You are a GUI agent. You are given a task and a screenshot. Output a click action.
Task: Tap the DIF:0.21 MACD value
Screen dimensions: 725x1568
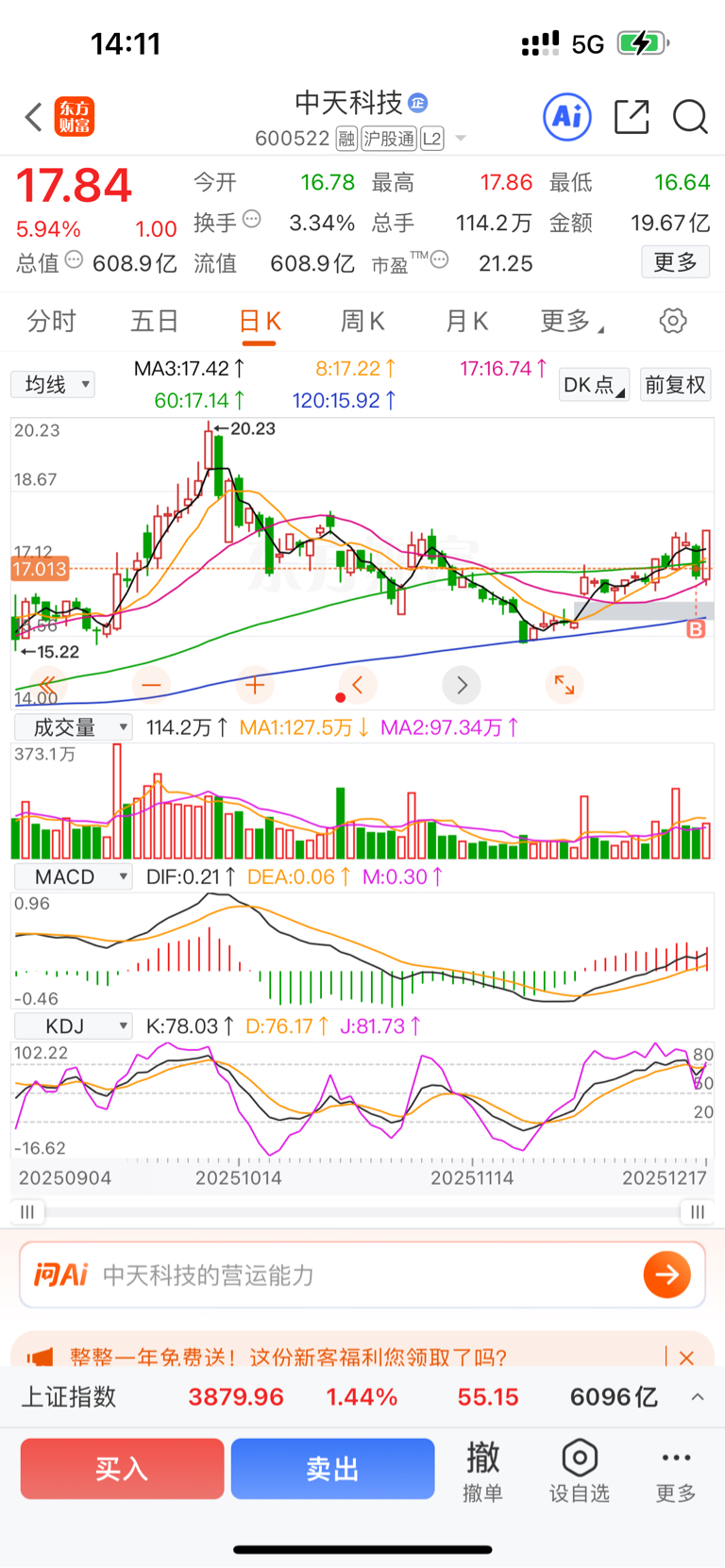point(193,876)
